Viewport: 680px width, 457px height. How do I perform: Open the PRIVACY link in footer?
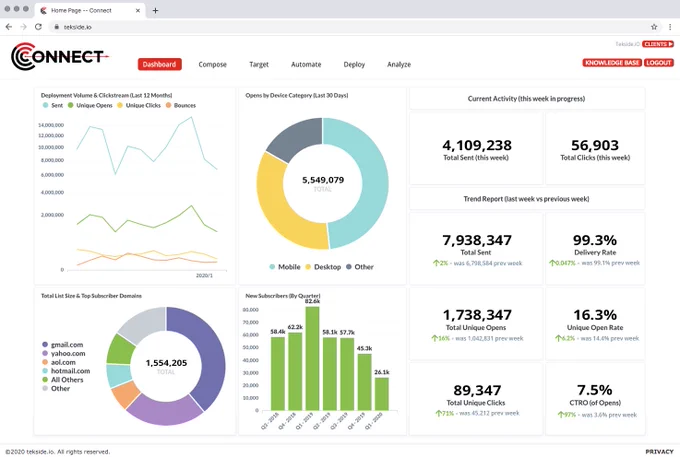pos(659,451)
